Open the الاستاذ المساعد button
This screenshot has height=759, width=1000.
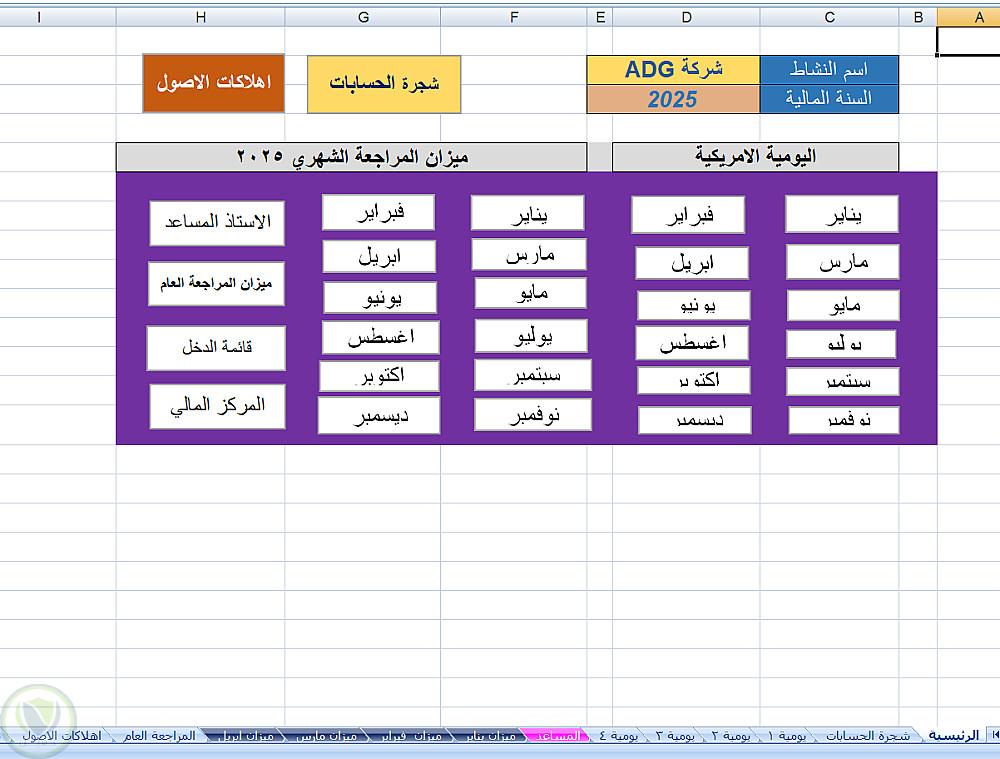(217, 223)
